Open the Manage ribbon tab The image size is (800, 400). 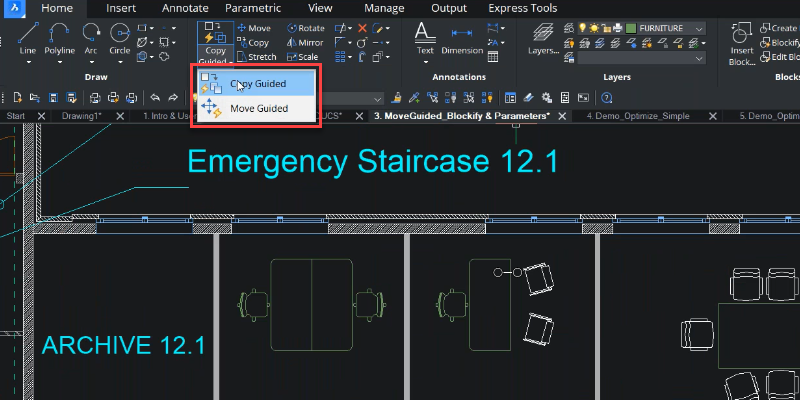(x=384, y=8)
